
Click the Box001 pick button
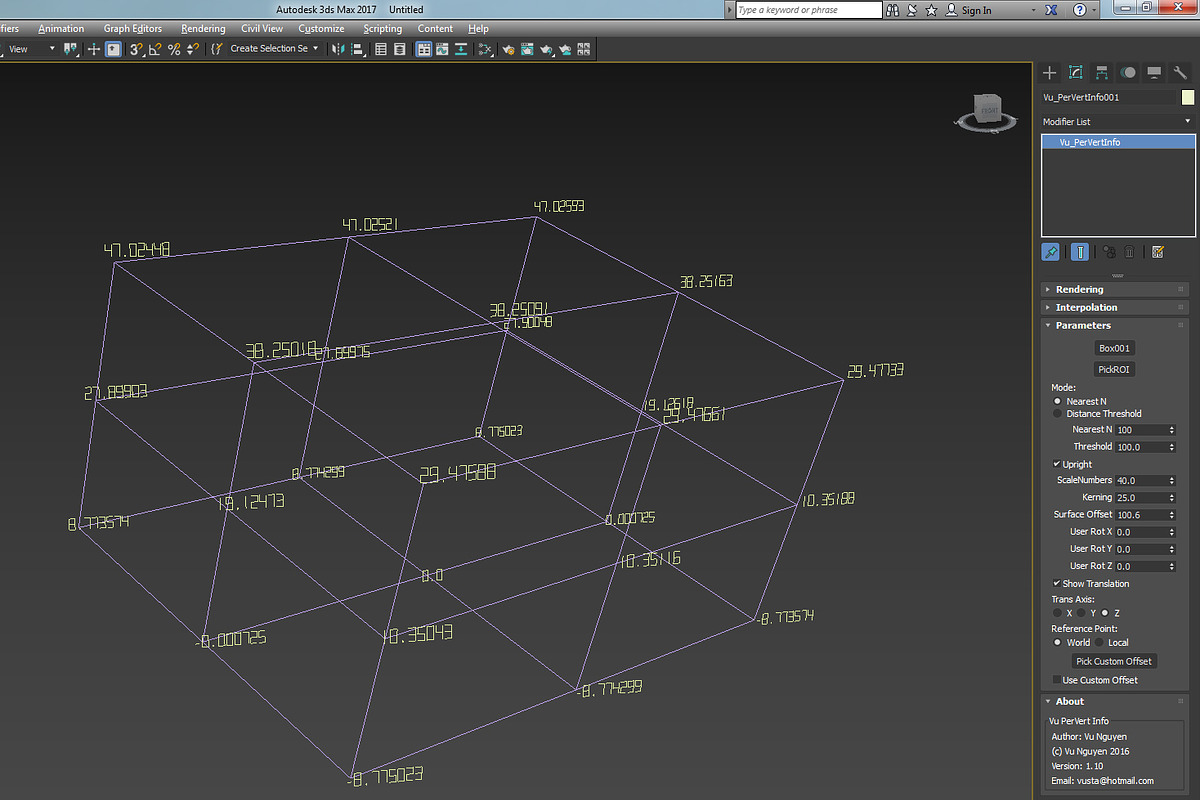click(1115, 348)
